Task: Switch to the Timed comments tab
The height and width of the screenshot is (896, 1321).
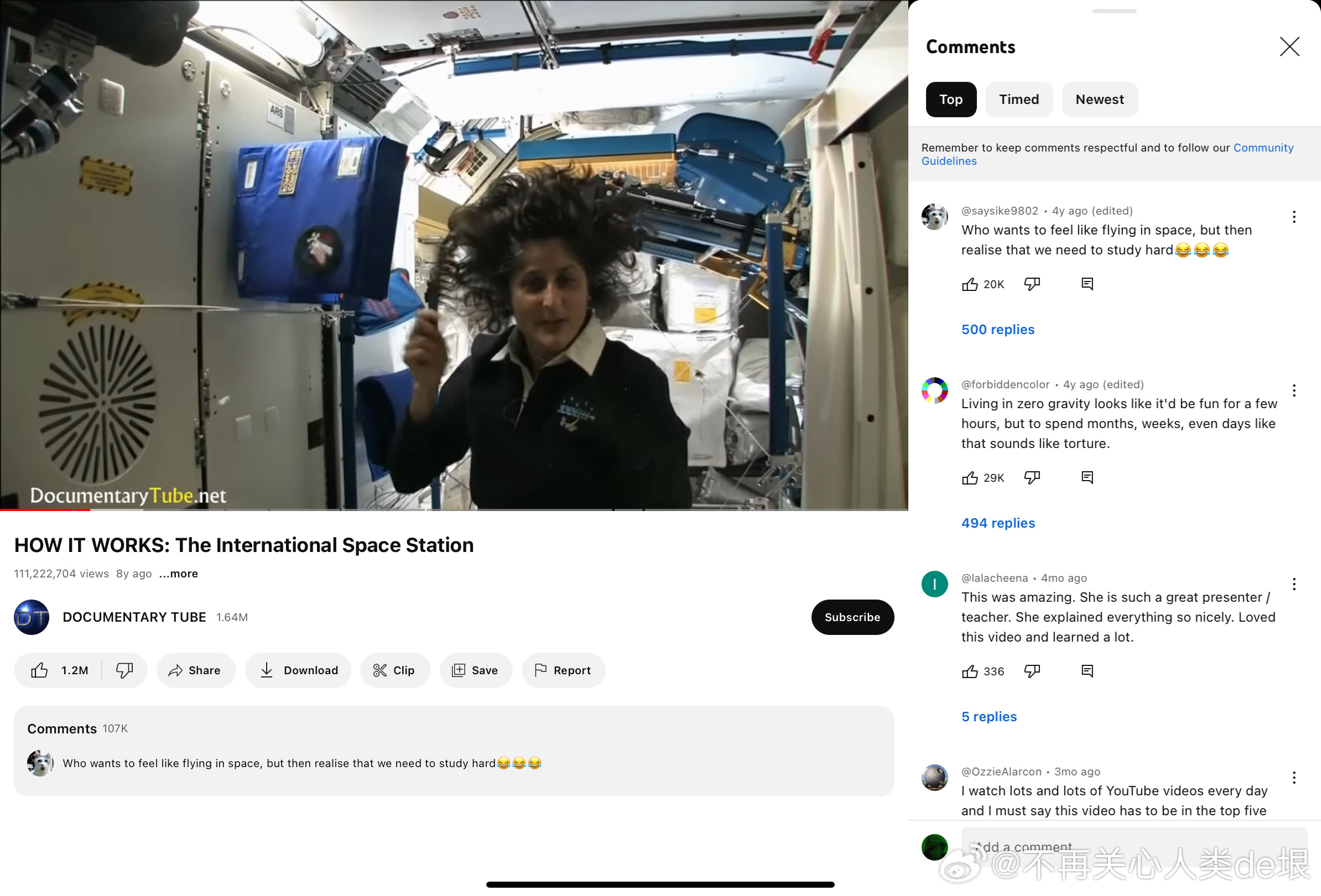Action: pos(1018,100)
